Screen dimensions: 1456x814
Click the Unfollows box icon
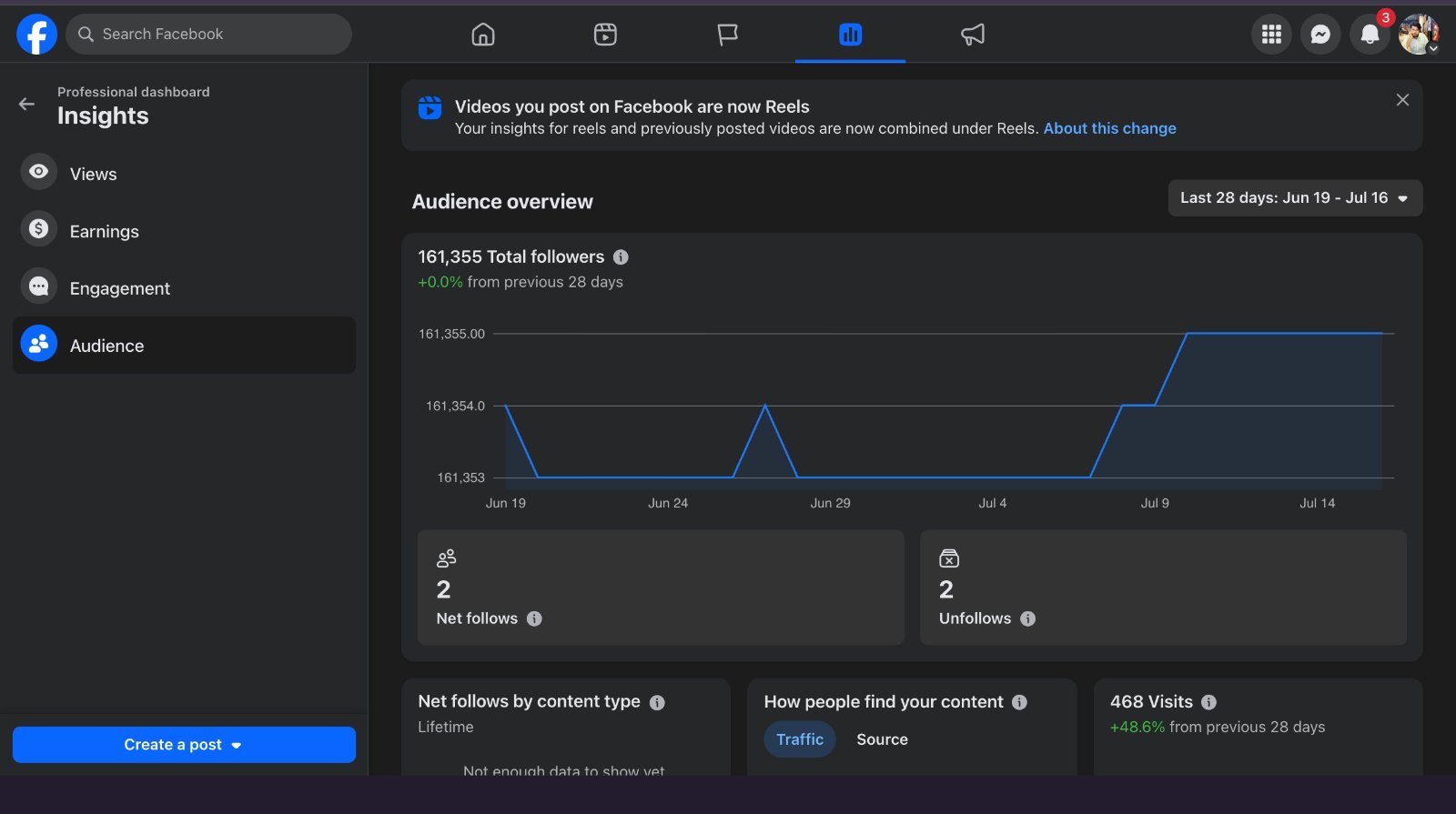(949, 558)
